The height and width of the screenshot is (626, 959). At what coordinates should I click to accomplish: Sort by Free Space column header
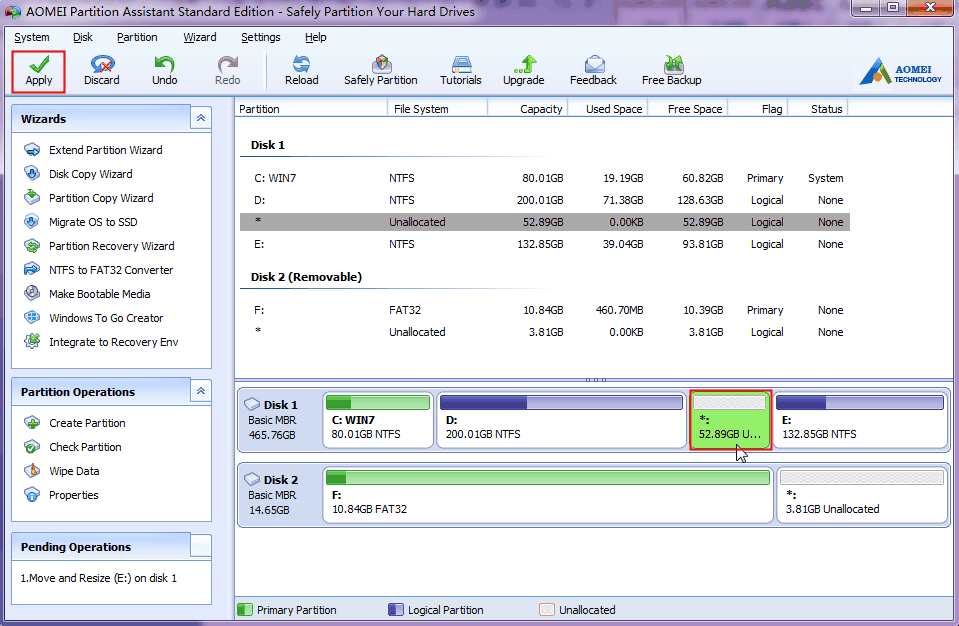[688, 109]
